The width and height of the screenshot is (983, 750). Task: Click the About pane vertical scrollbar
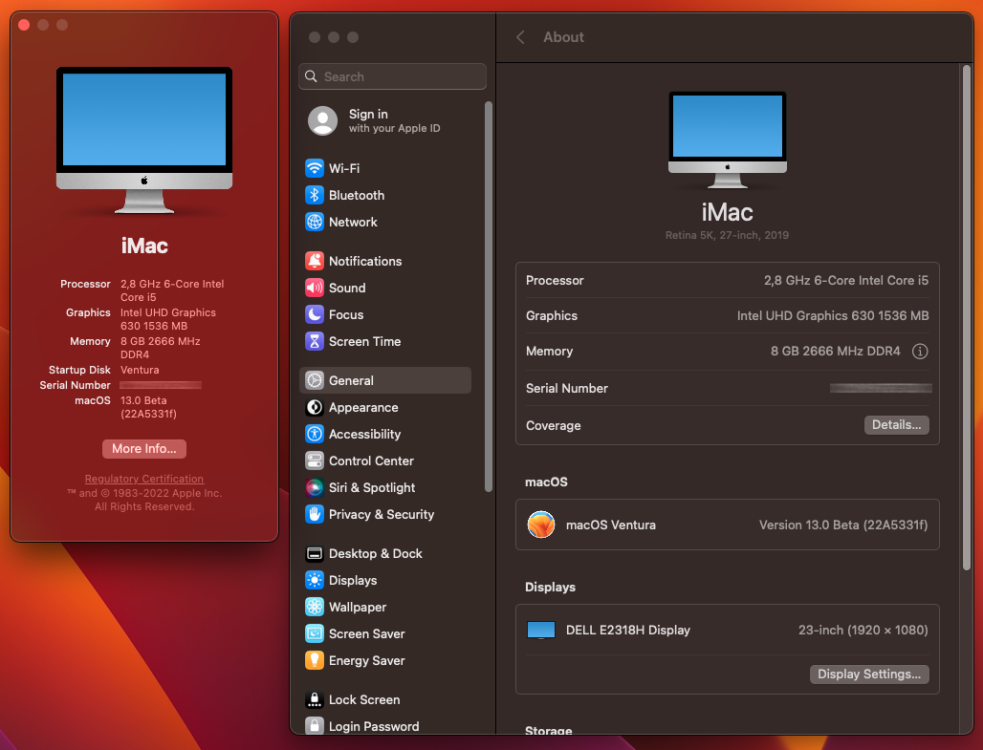(966, 317)
